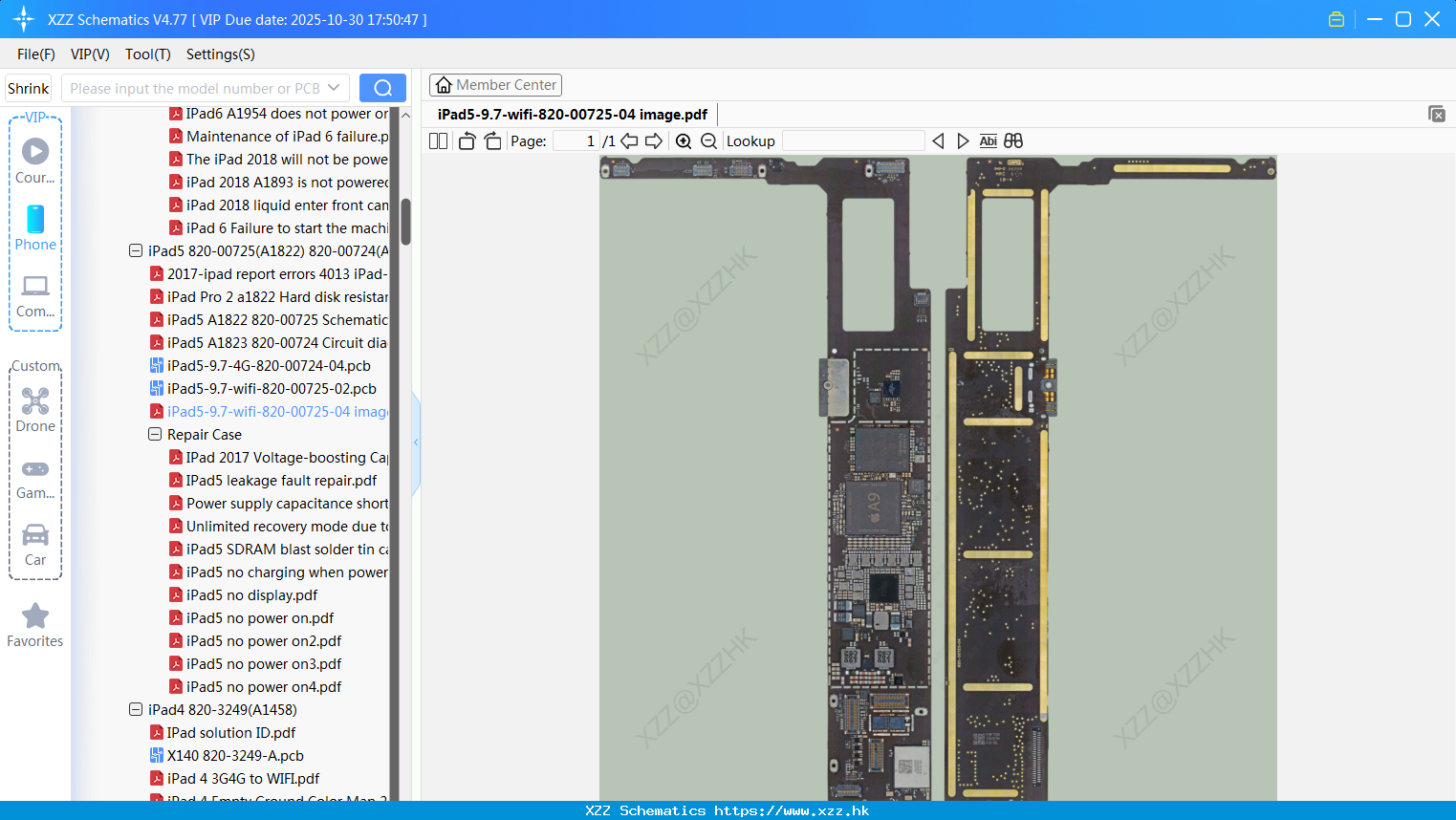
Task: Find next lookup result
Action: point(963,140)
